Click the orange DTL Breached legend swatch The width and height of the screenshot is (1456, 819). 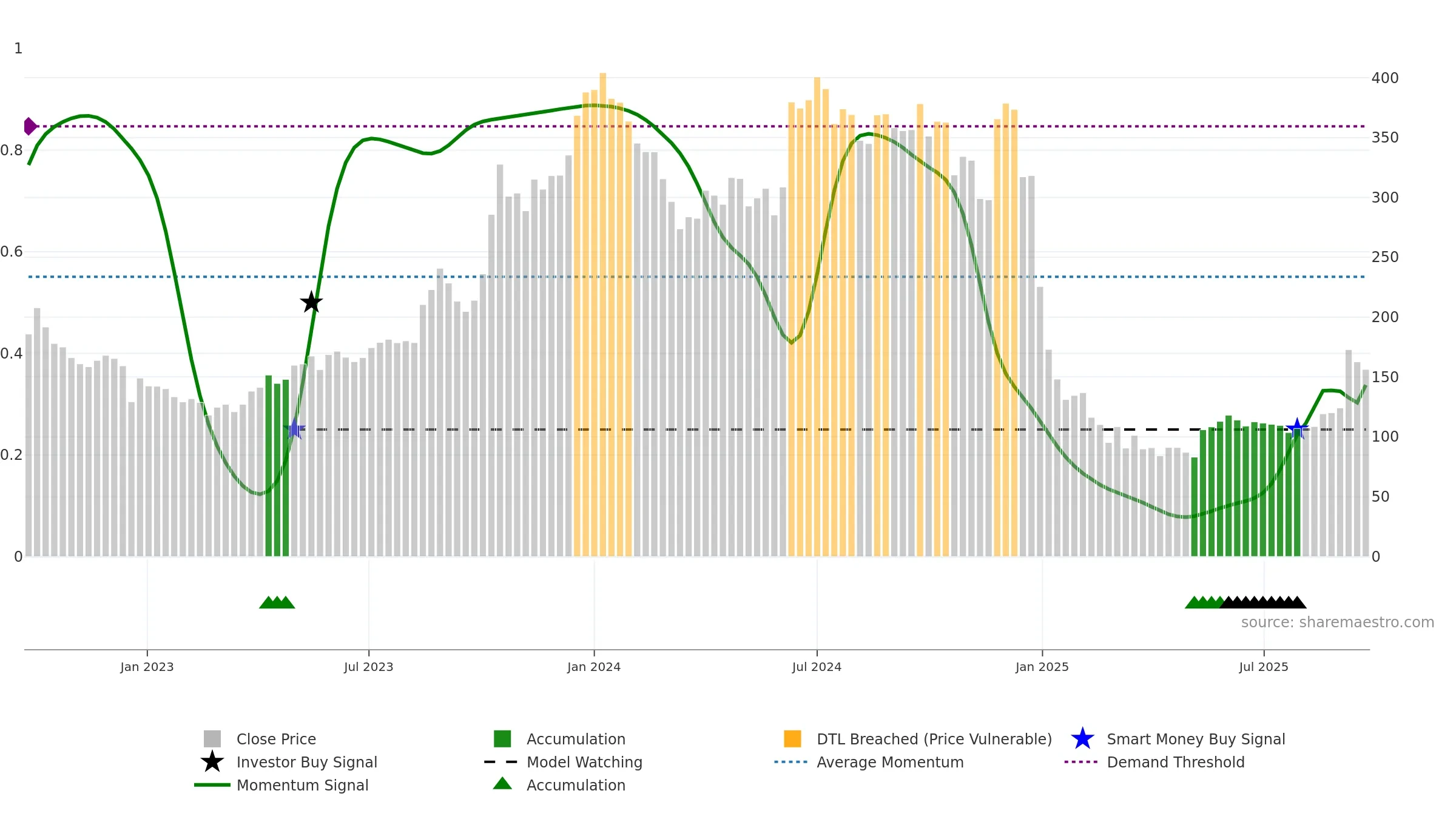[792, 739]
